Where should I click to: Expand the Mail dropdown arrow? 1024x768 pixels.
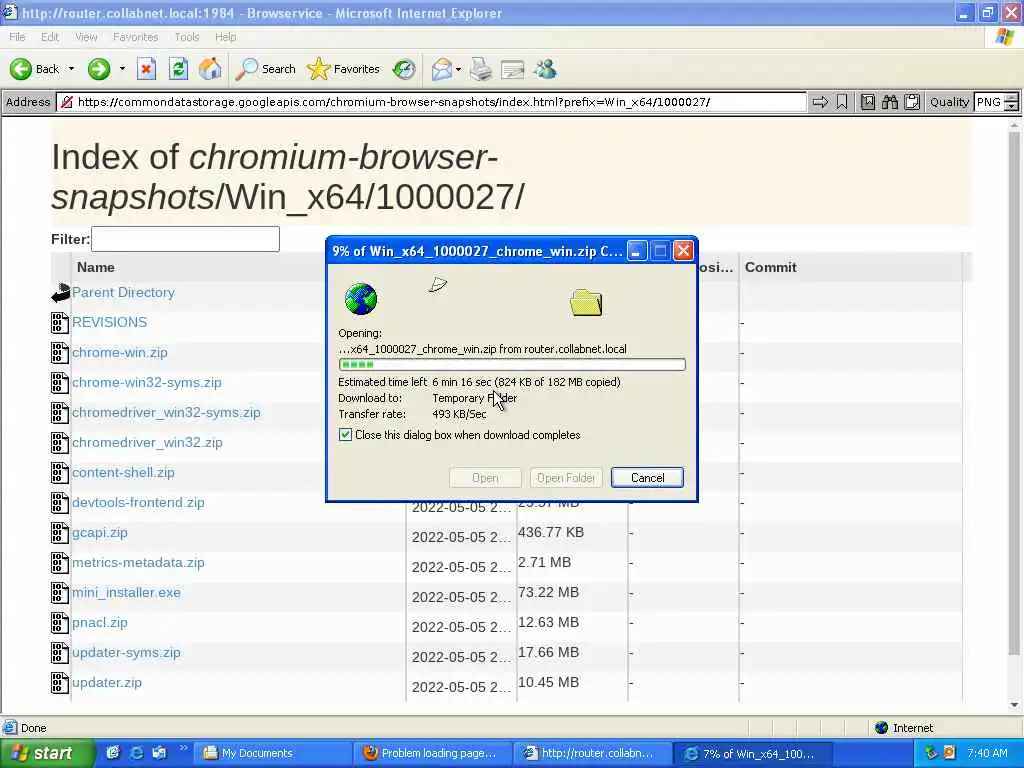[458, 69]
